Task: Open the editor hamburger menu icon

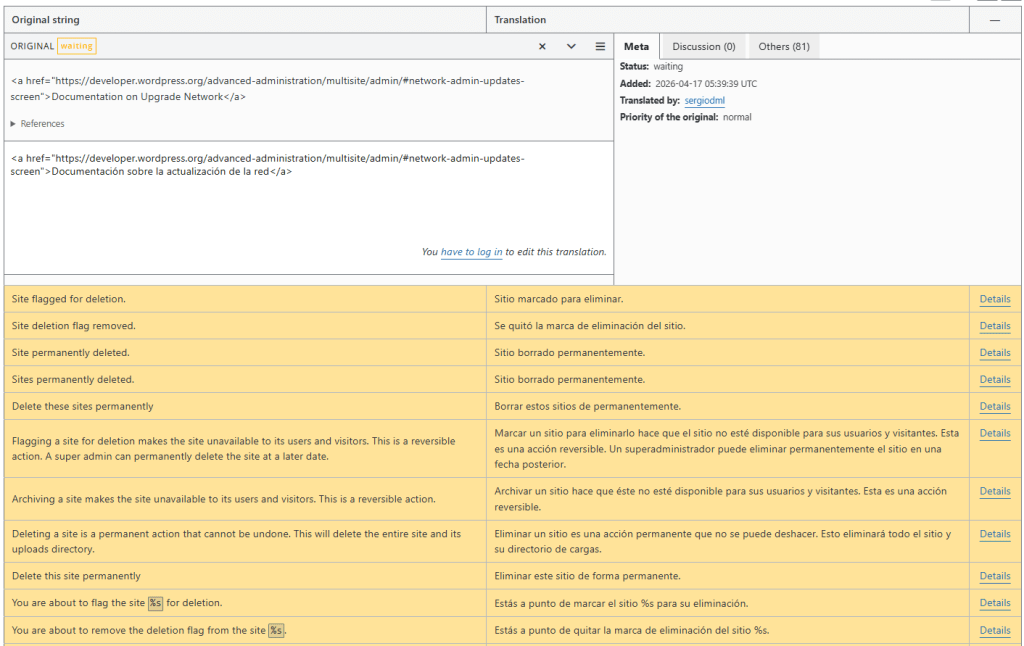Action: point(600,46)
